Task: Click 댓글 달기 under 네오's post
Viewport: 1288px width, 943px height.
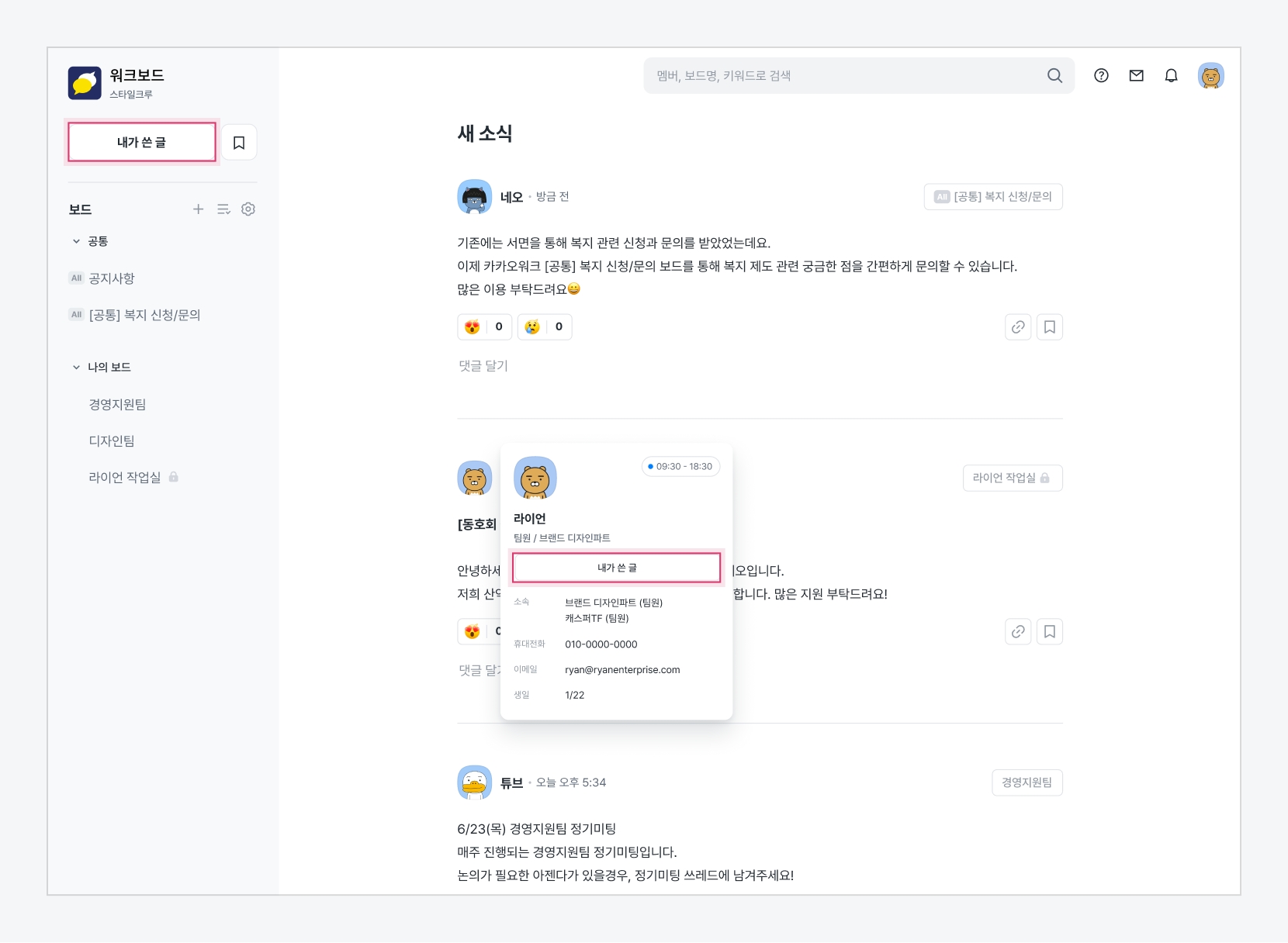Action: tap(483, 365)
